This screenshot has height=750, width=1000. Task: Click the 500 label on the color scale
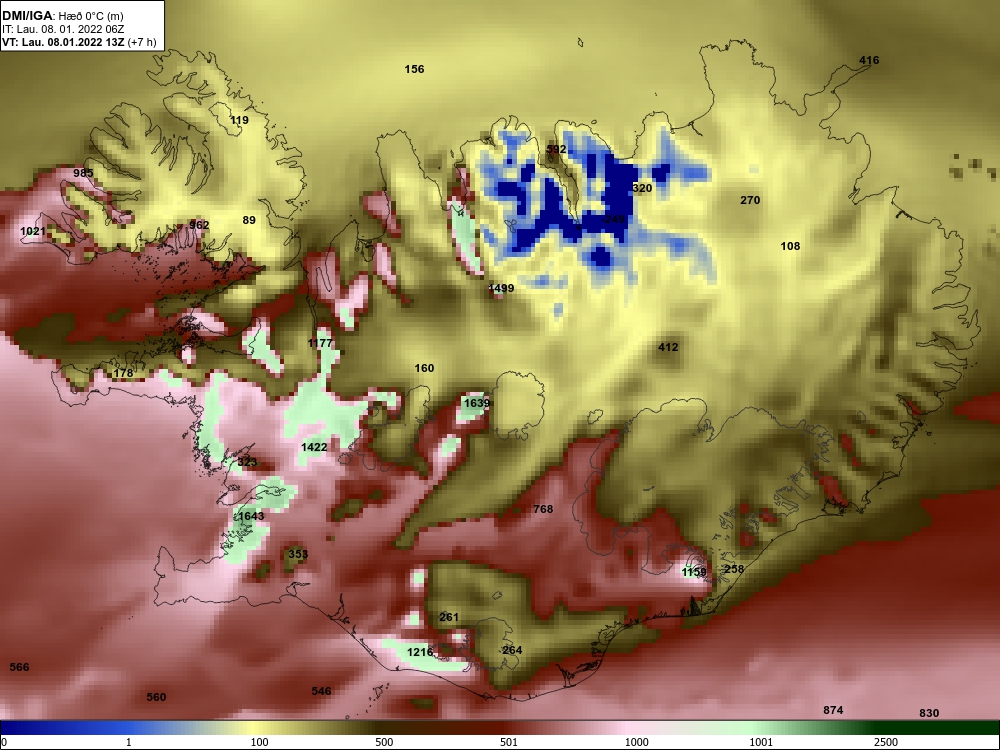(x=385, y=742)
